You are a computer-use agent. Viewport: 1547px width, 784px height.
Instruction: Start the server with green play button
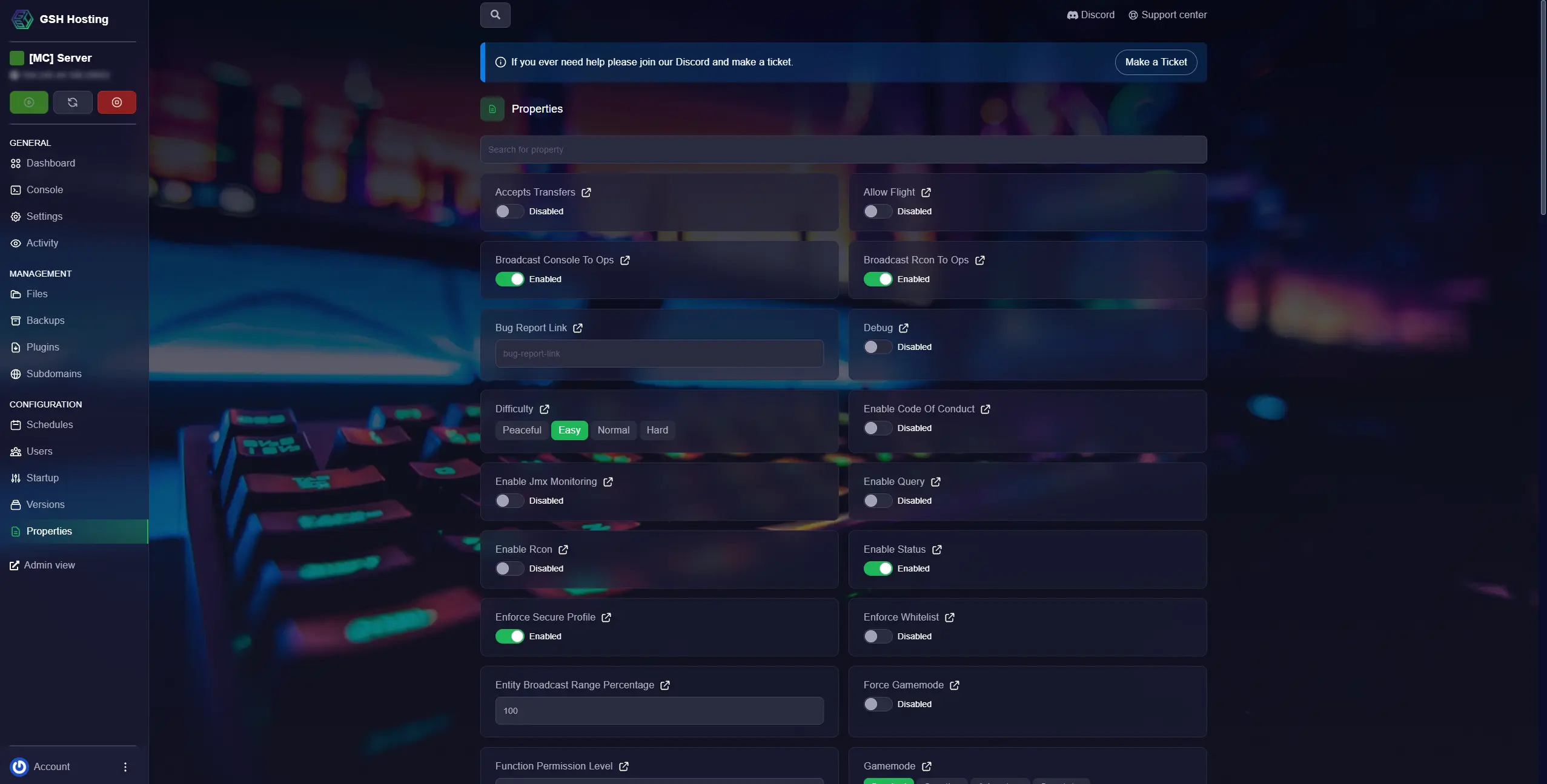[x=28, y=102]
